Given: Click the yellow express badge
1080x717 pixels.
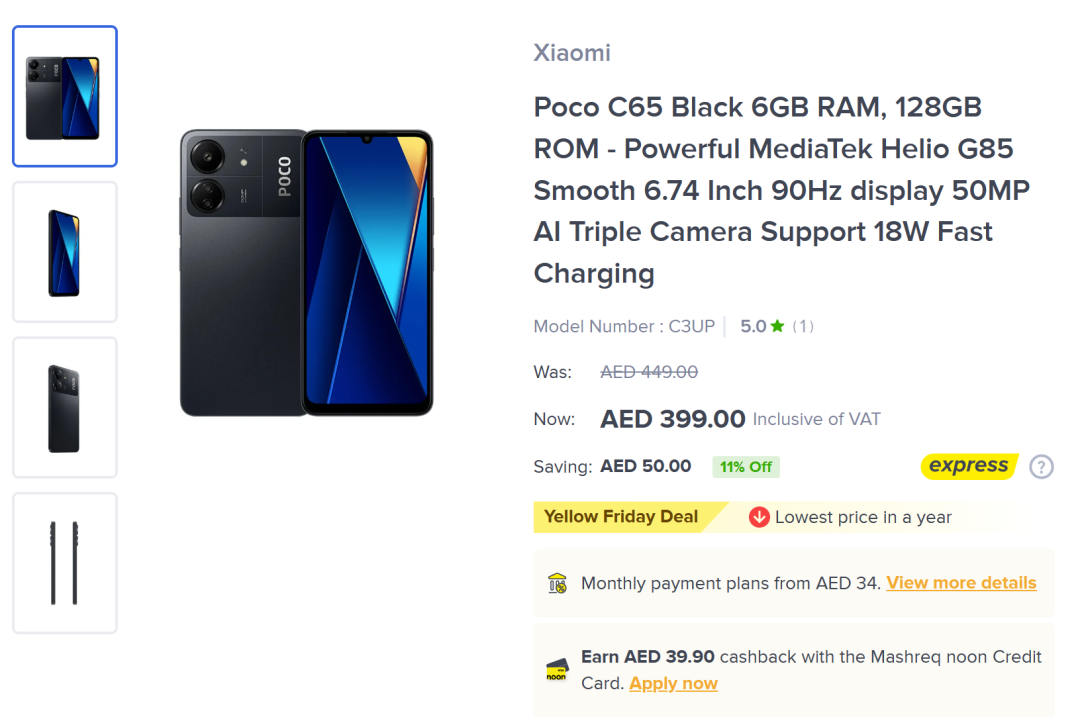Looking at the screenshot, I should (968, 466).
